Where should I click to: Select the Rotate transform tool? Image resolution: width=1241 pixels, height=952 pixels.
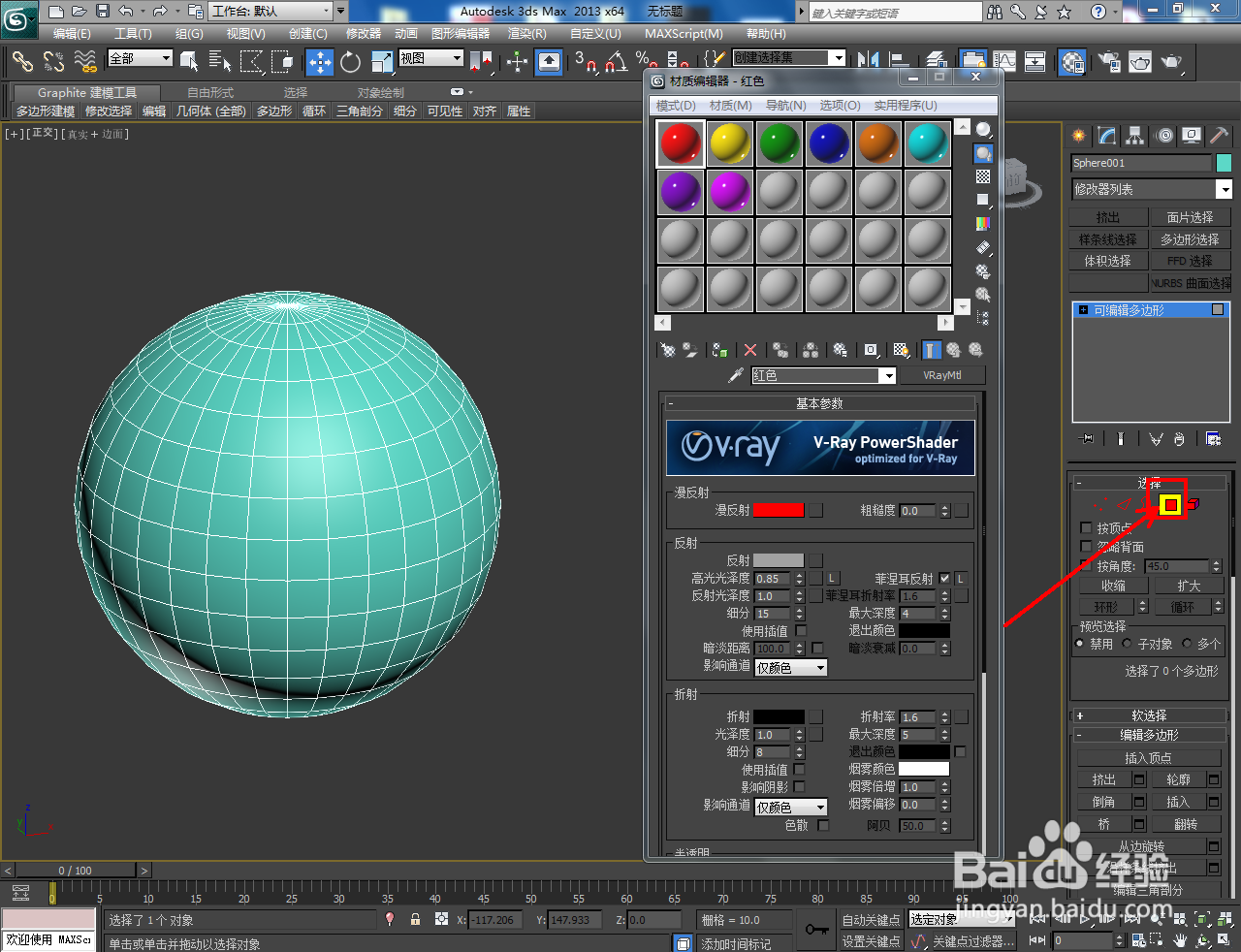[x=350, y=62]
